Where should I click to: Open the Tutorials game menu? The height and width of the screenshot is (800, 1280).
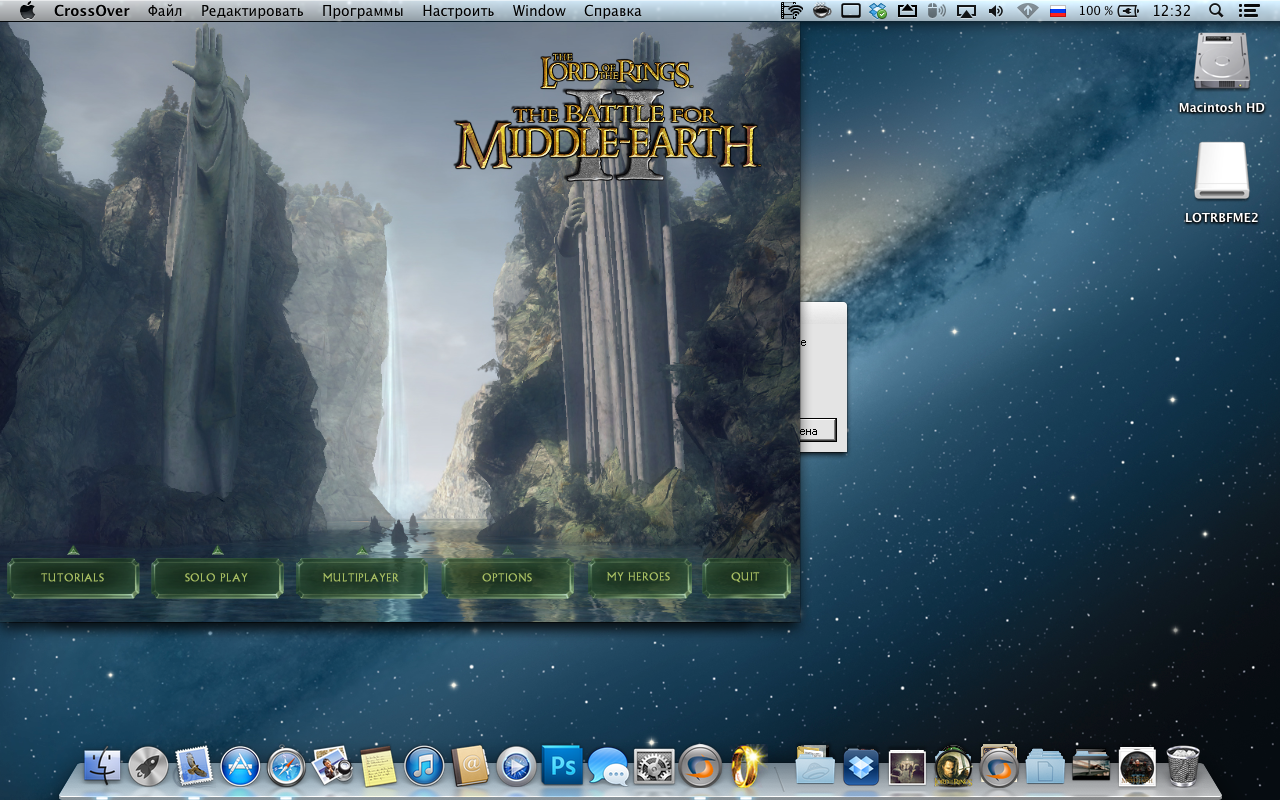[x=73, y=577]
